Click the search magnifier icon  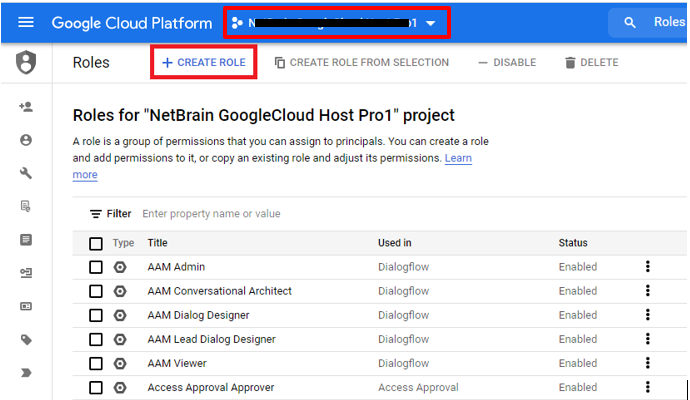[630, 22]
